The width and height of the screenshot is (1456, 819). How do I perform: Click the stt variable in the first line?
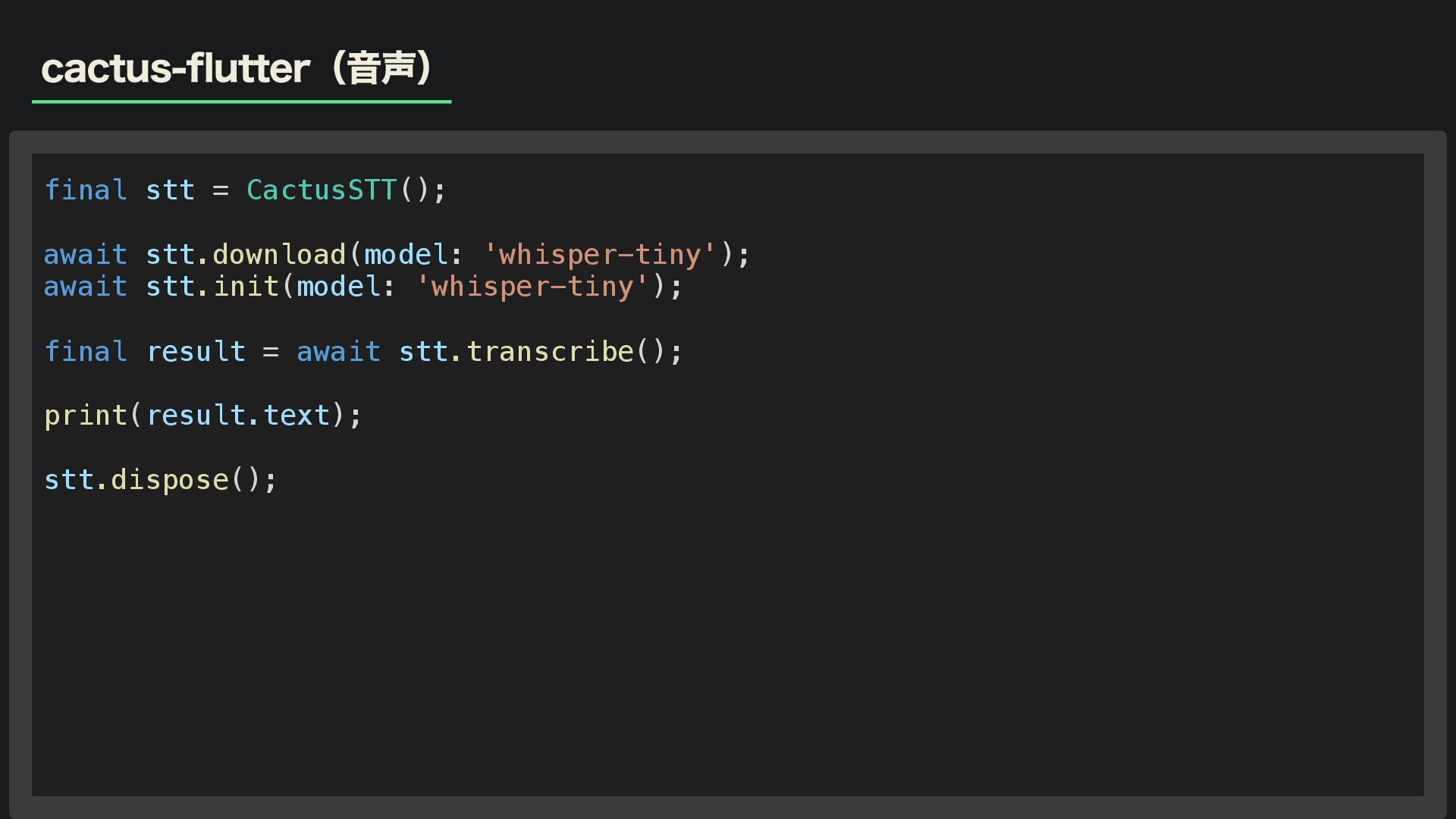[x=170, y=190]
